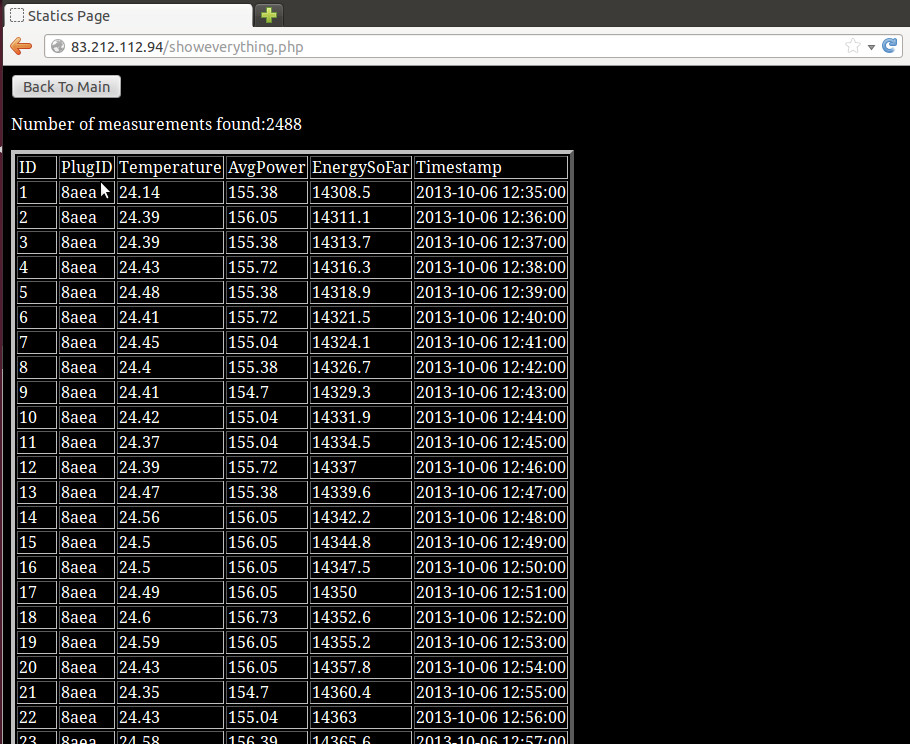Click timestamp 2013-10-06 12:44:00

coord(491,417)
